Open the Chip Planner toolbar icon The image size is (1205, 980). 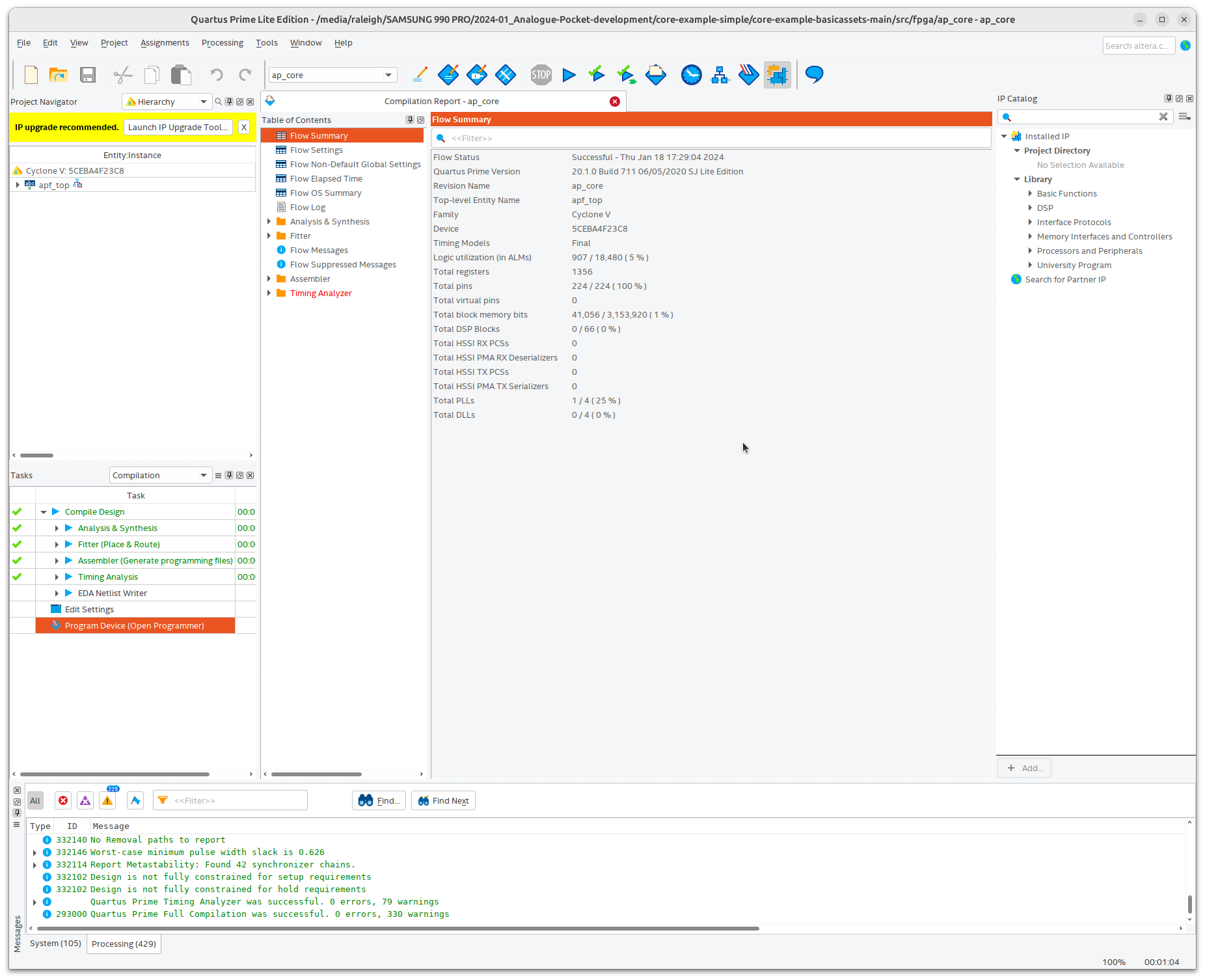pos(777,74)
